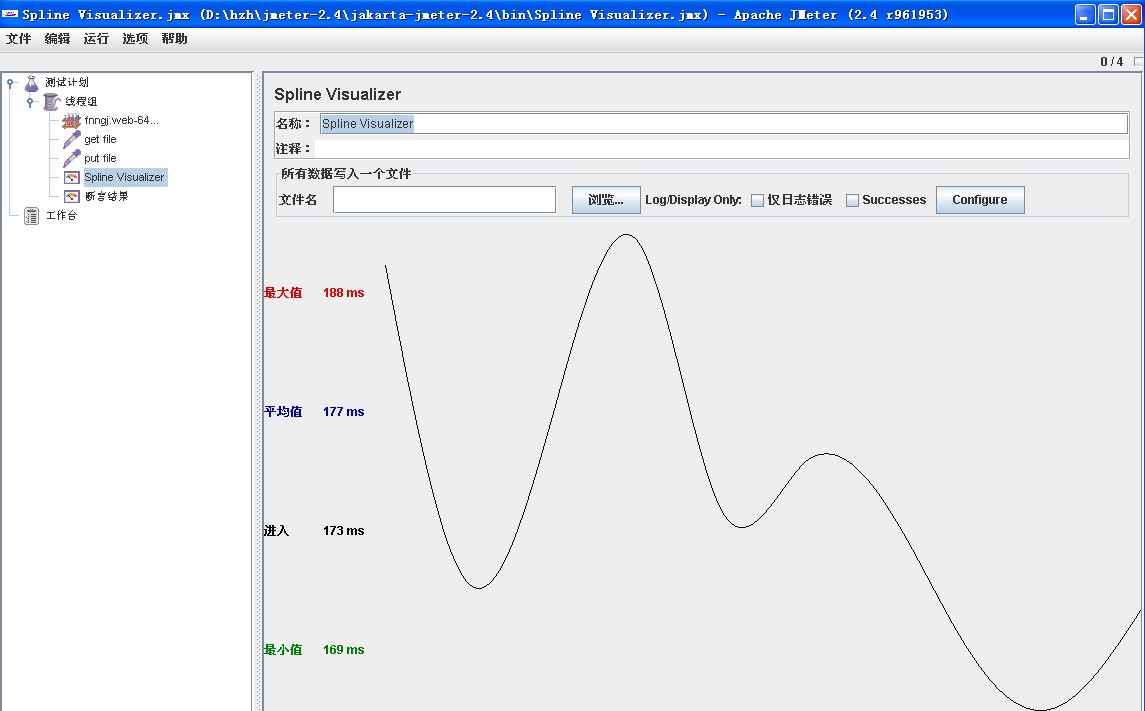Viewport: 1145px width, 711px height.
Task: Click the 169 ms minimum value
Action: pos(343,650)
